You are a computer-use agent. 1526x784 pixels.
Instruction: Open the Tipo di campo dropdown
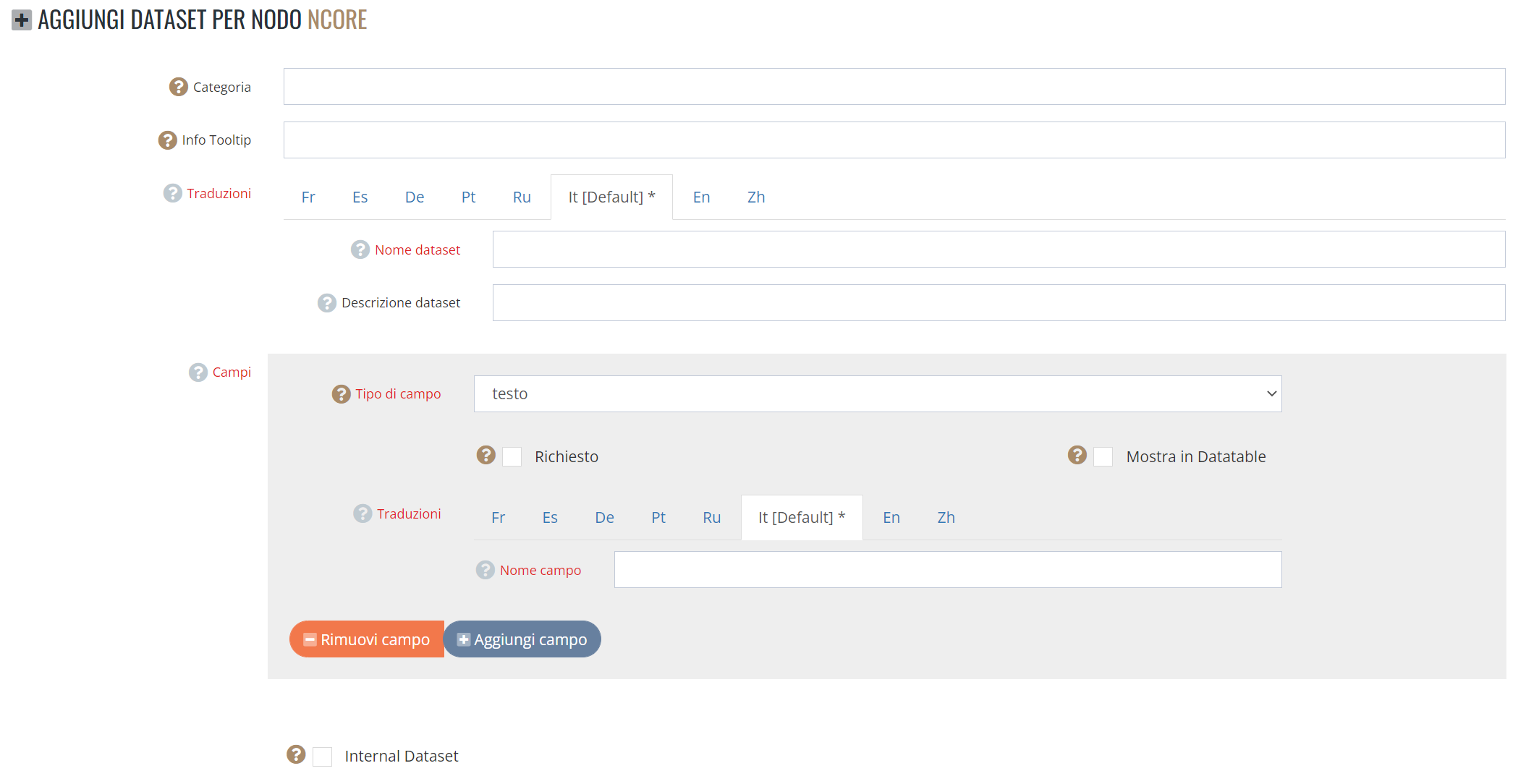(878, 394)
